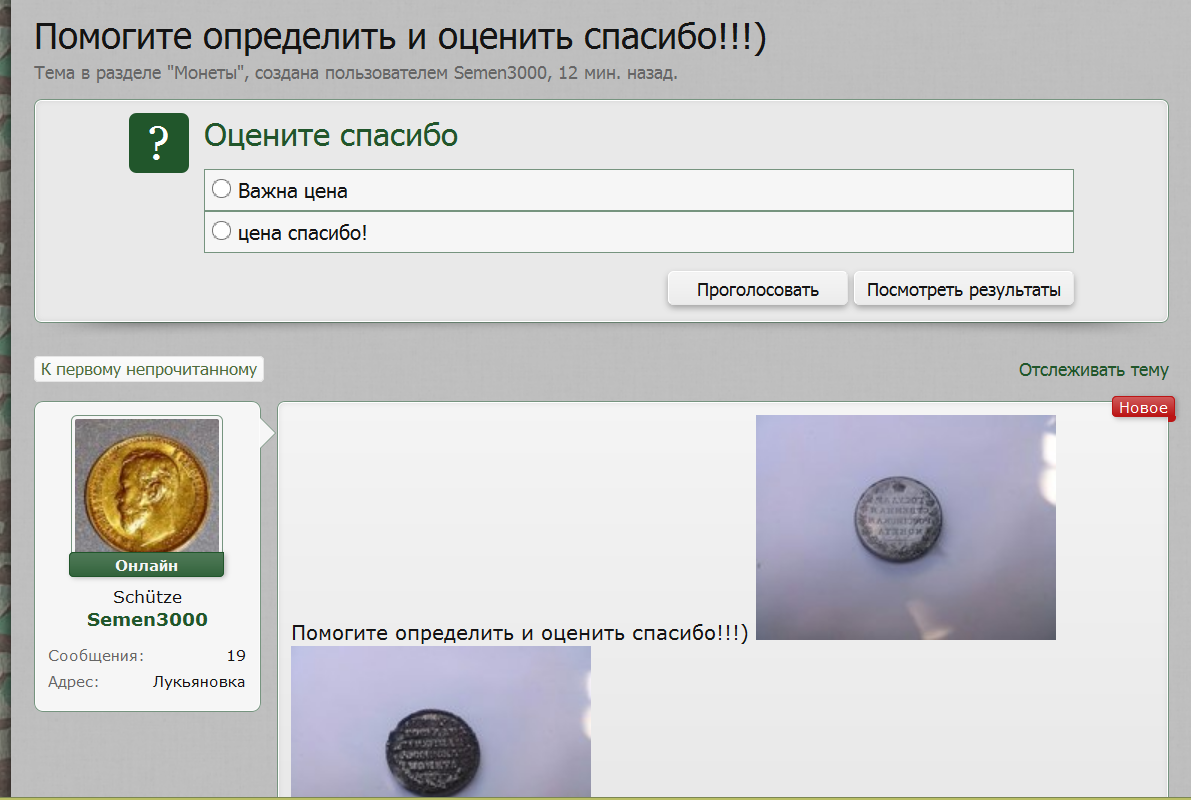Click the red "Новое" badge on the post
The image size is (1191, 800).
[1142, 408]
